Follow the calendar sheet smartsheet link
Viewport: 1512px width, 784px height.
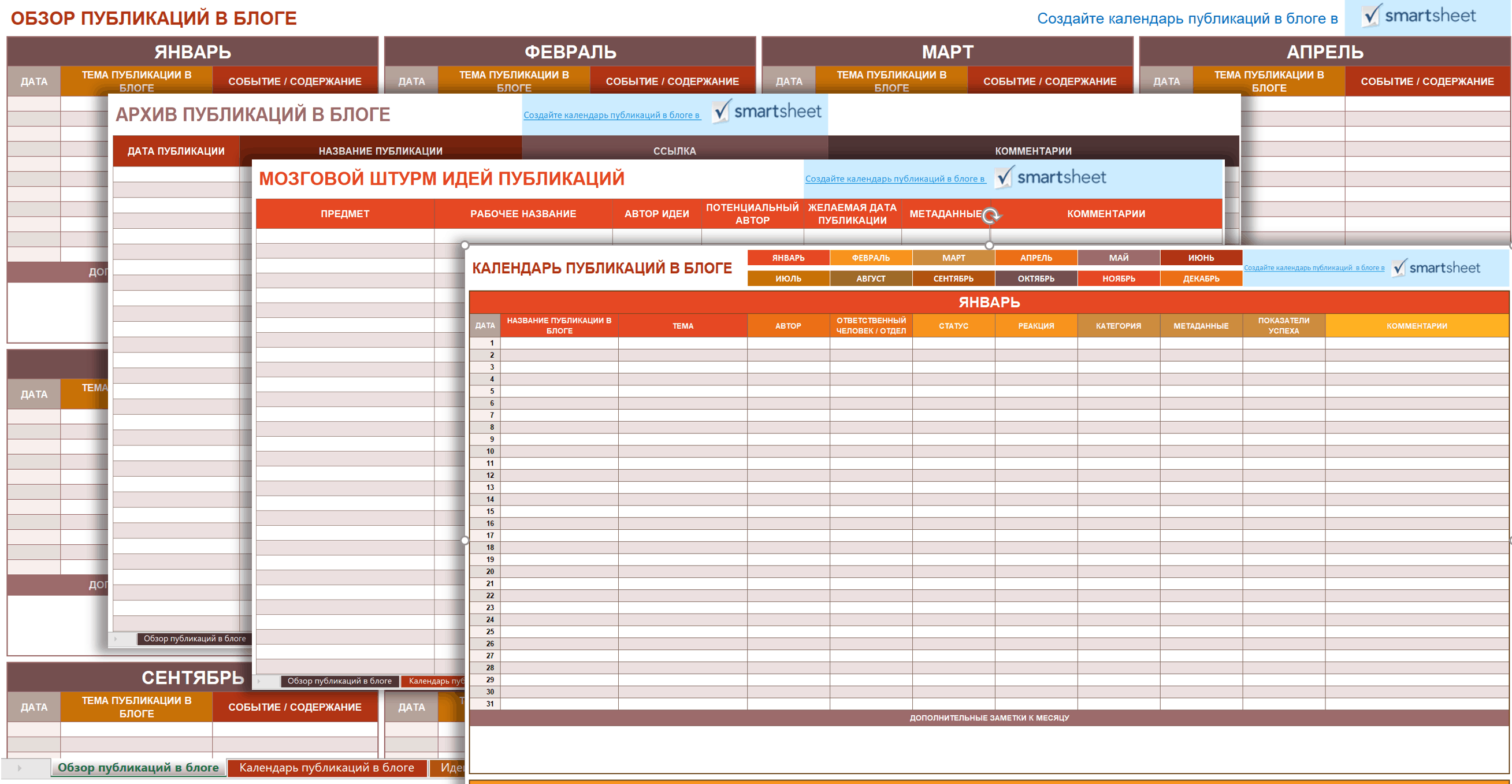(1314, 267)
